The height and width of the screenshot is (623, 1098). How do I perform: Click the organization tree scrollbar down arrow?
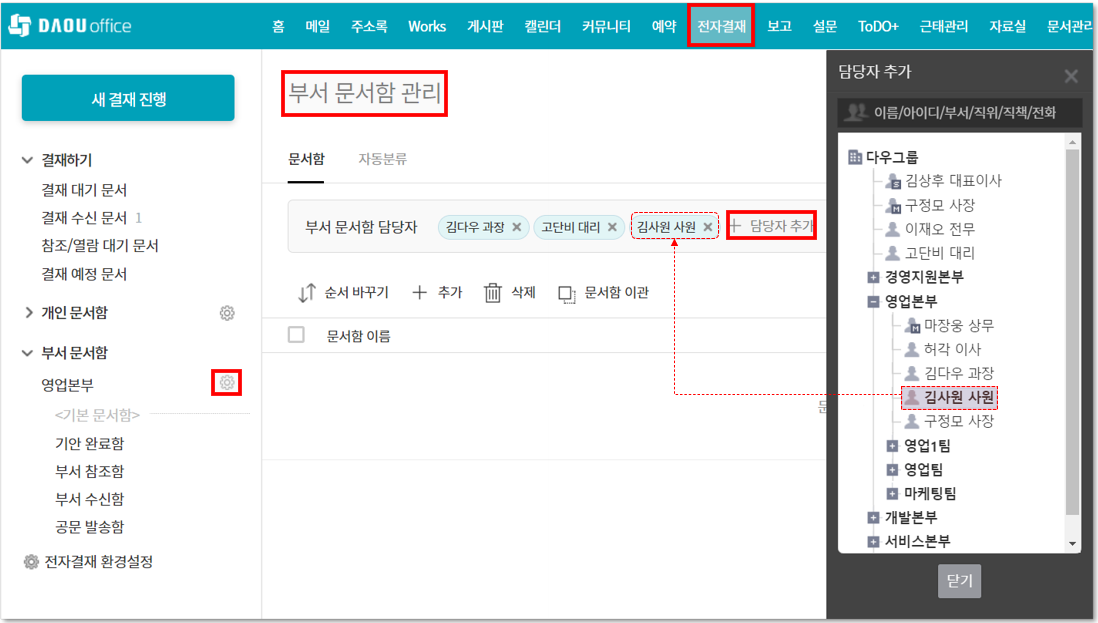1073,544
